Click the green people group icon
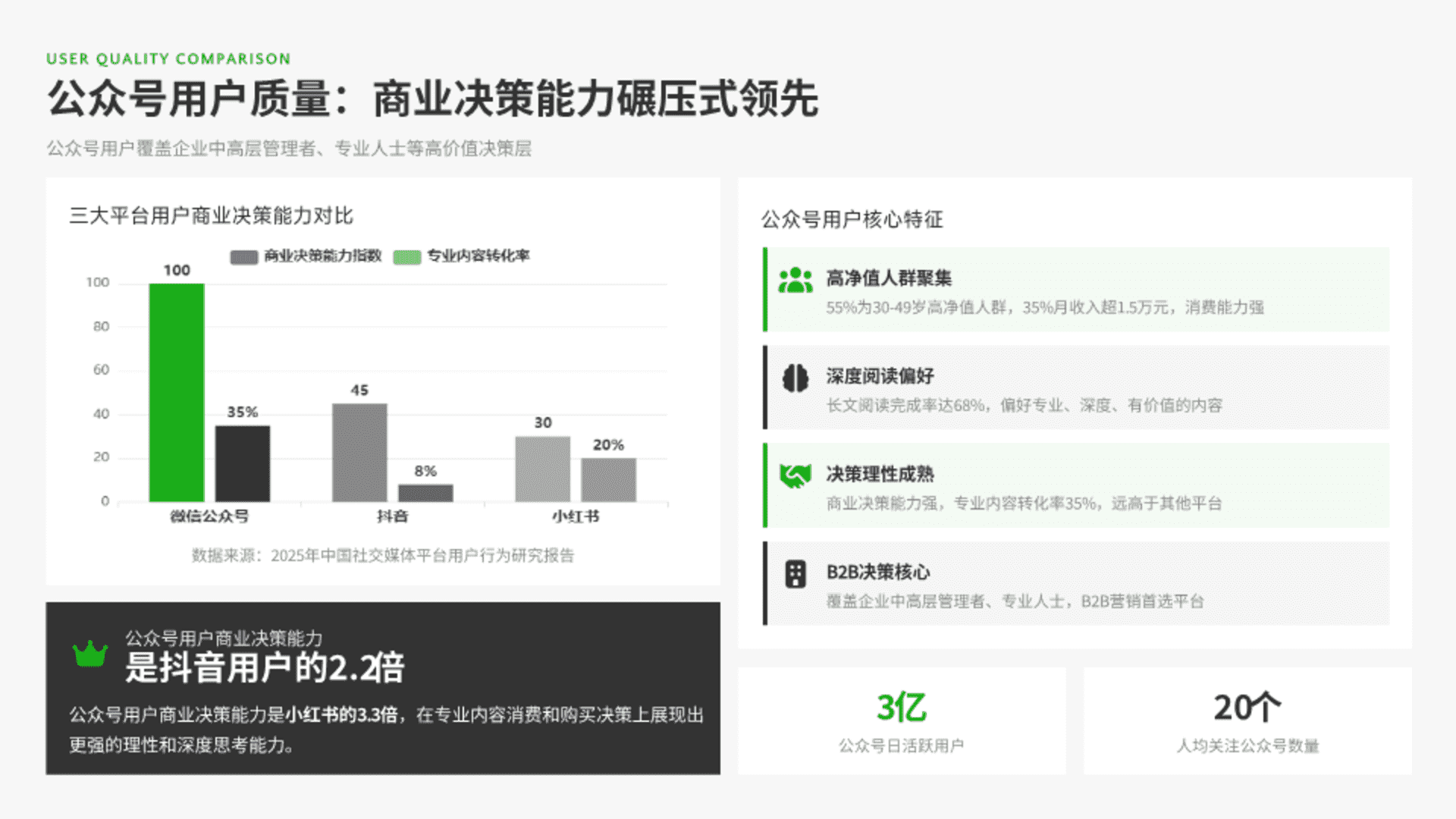Viewport: 1456px width, 819px height. 795,280
